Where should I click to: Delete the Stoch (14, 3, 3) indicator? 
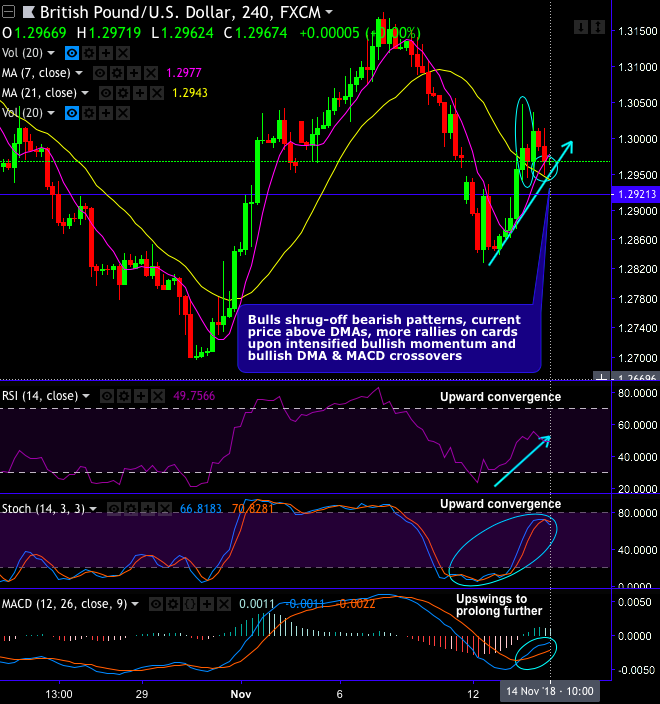165,509
